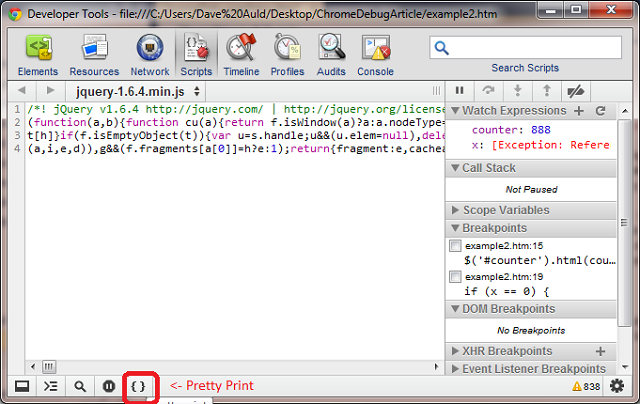This screenshot has width=640, height=404.
Task: Add an XHR breakpoint
Action: pyautogui.click(x=600, y=351)
